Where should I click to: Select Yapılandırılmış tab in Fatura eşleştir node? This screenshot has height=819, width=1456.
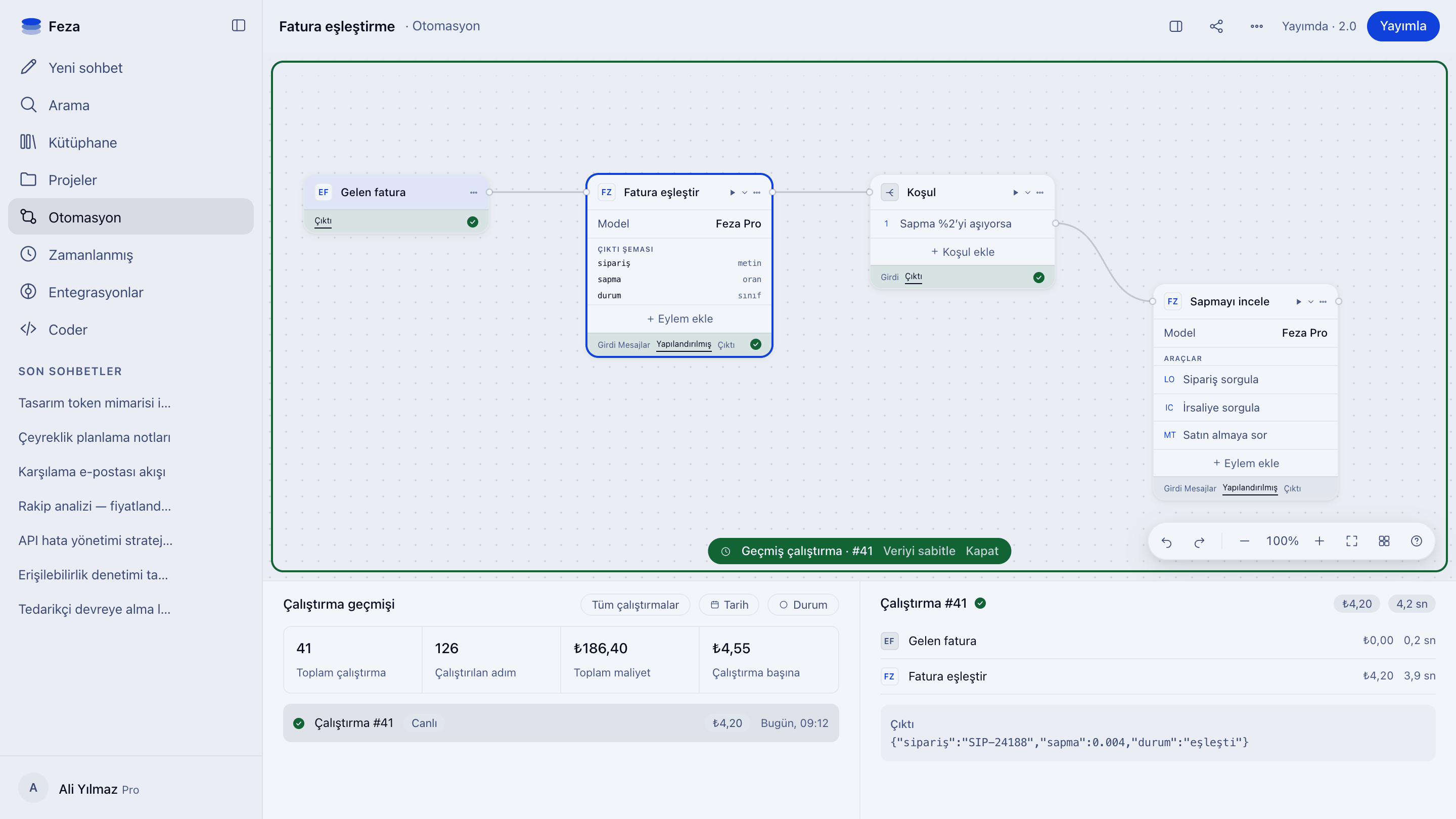click(684, 344)
